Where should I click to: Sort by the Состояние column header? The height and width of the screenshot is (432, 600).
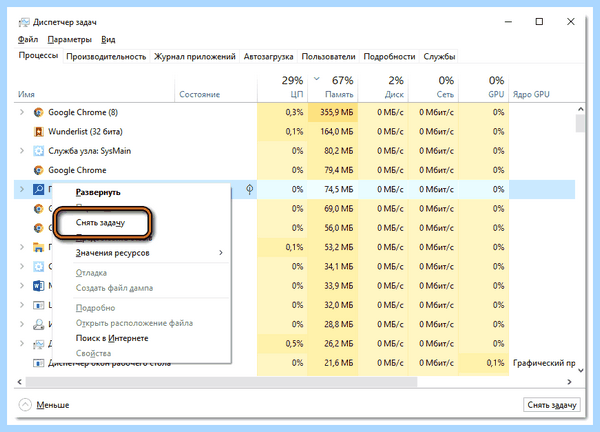pyautogui.click(x=216, y=88)
